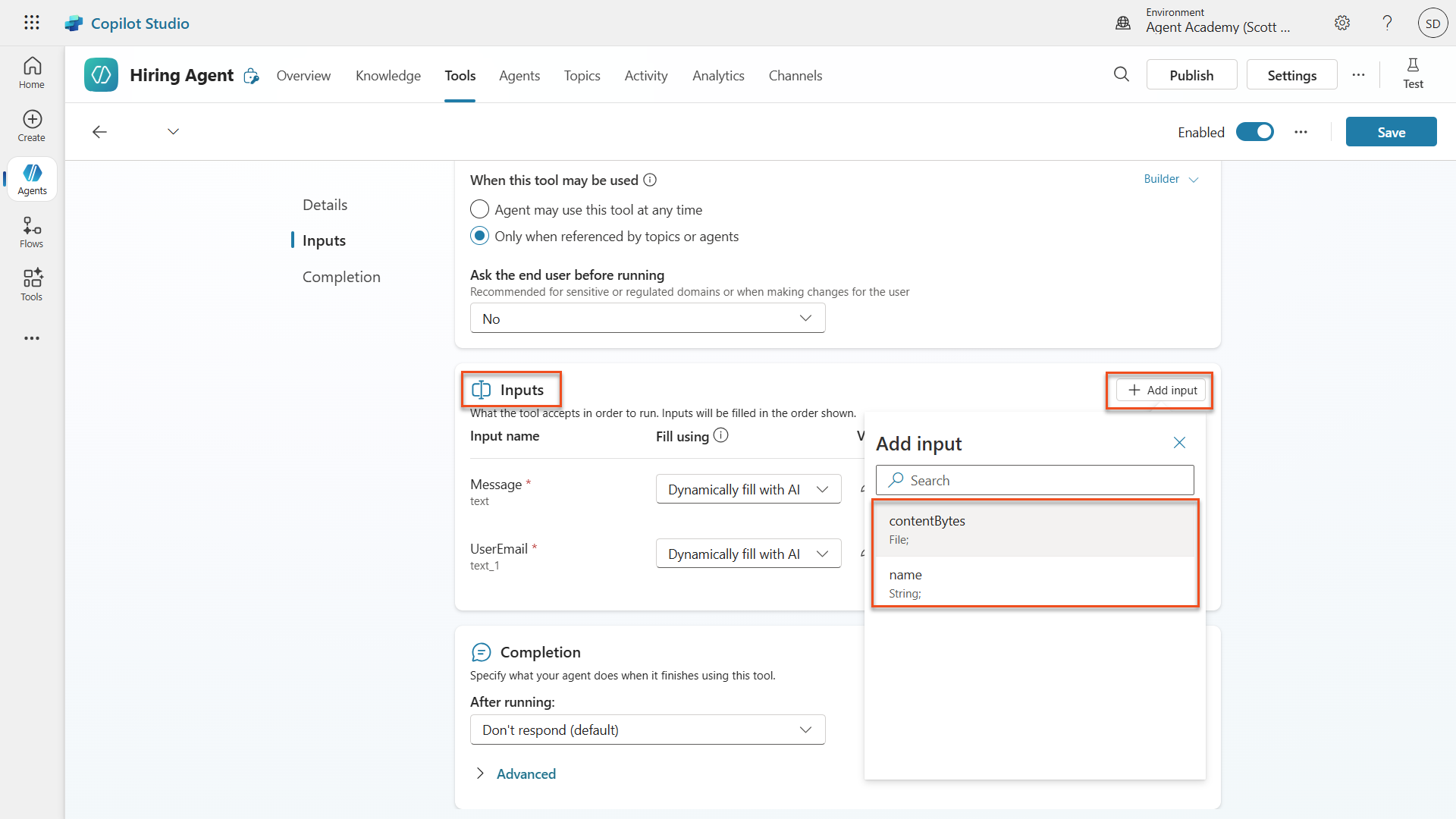Click the Add input search field

(1034, 480)
